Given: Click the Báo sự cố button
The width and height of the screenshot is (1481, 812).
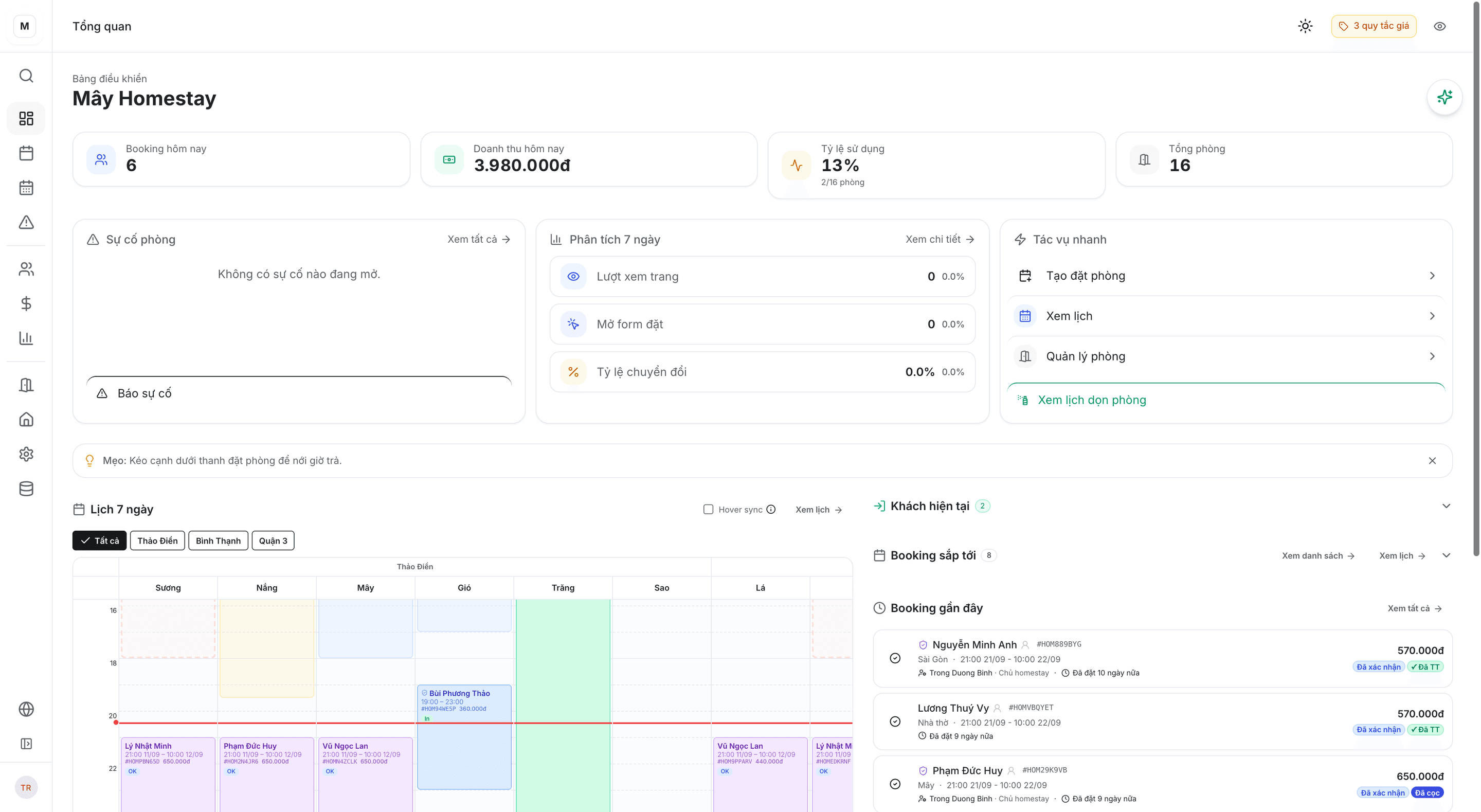Looking at the screenshot, I should coord(299,393).
